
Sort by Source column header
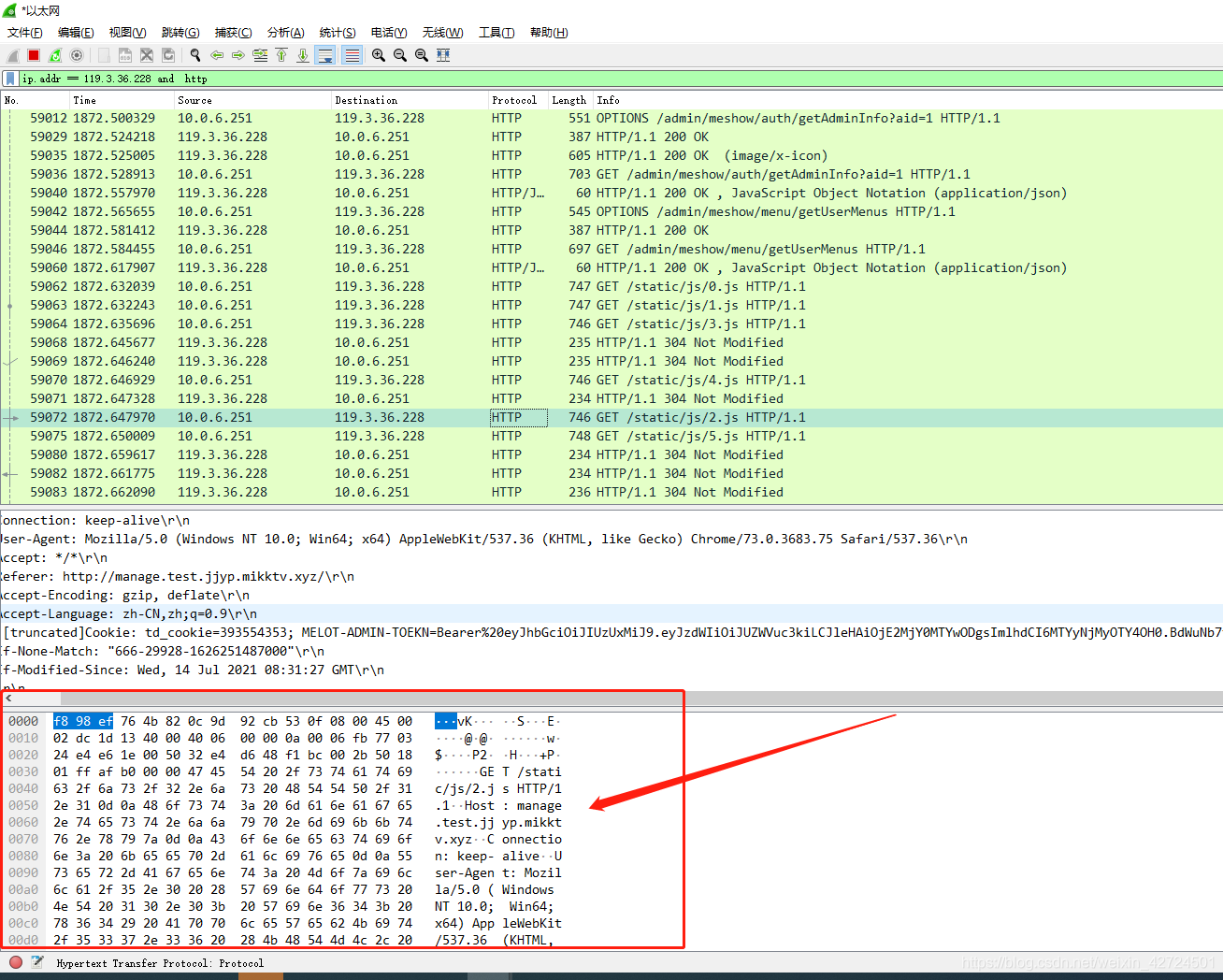click(253, 100)
